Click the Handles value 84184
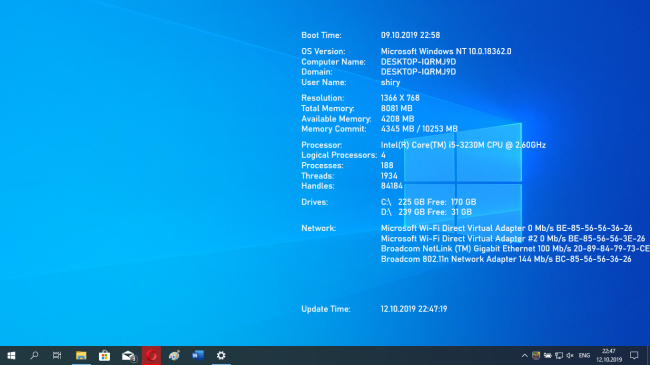Screen dimensions: 650x365 (392, 186)
